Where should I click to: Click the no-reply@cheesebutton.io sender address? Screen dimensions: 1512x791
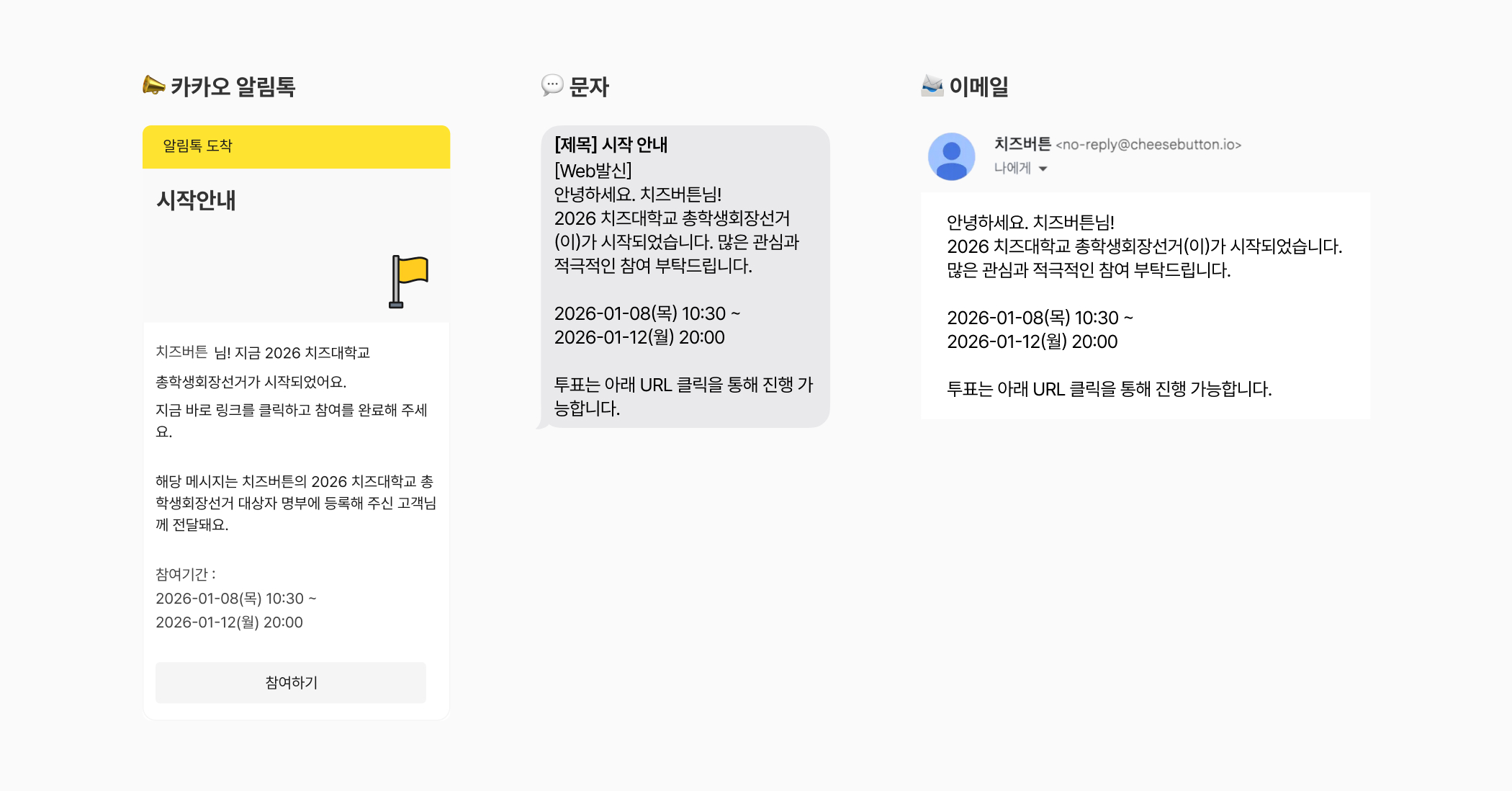tap(1148, 145)
